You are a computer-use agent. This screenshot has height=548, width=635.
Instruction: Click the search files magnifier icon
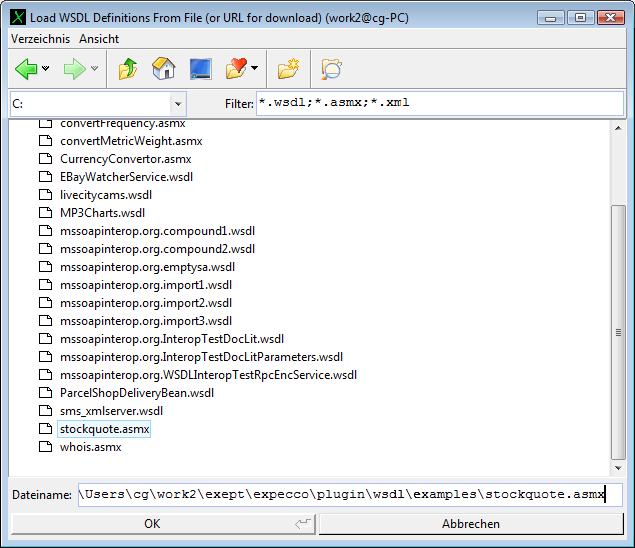[x=331, y=69]
